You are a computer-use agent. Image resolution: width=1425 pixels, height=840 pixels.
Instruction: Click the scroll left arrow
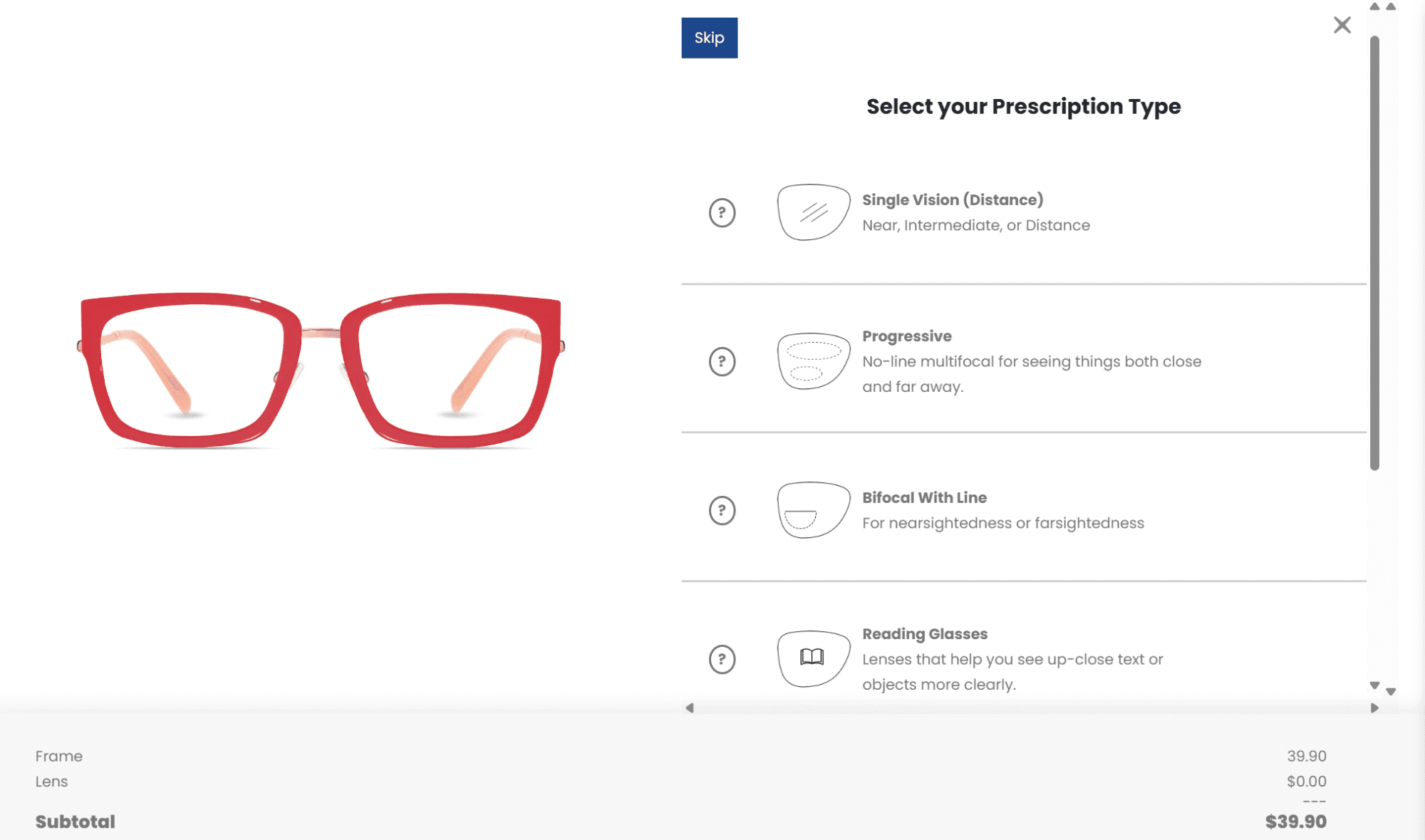tap(689, 708)
